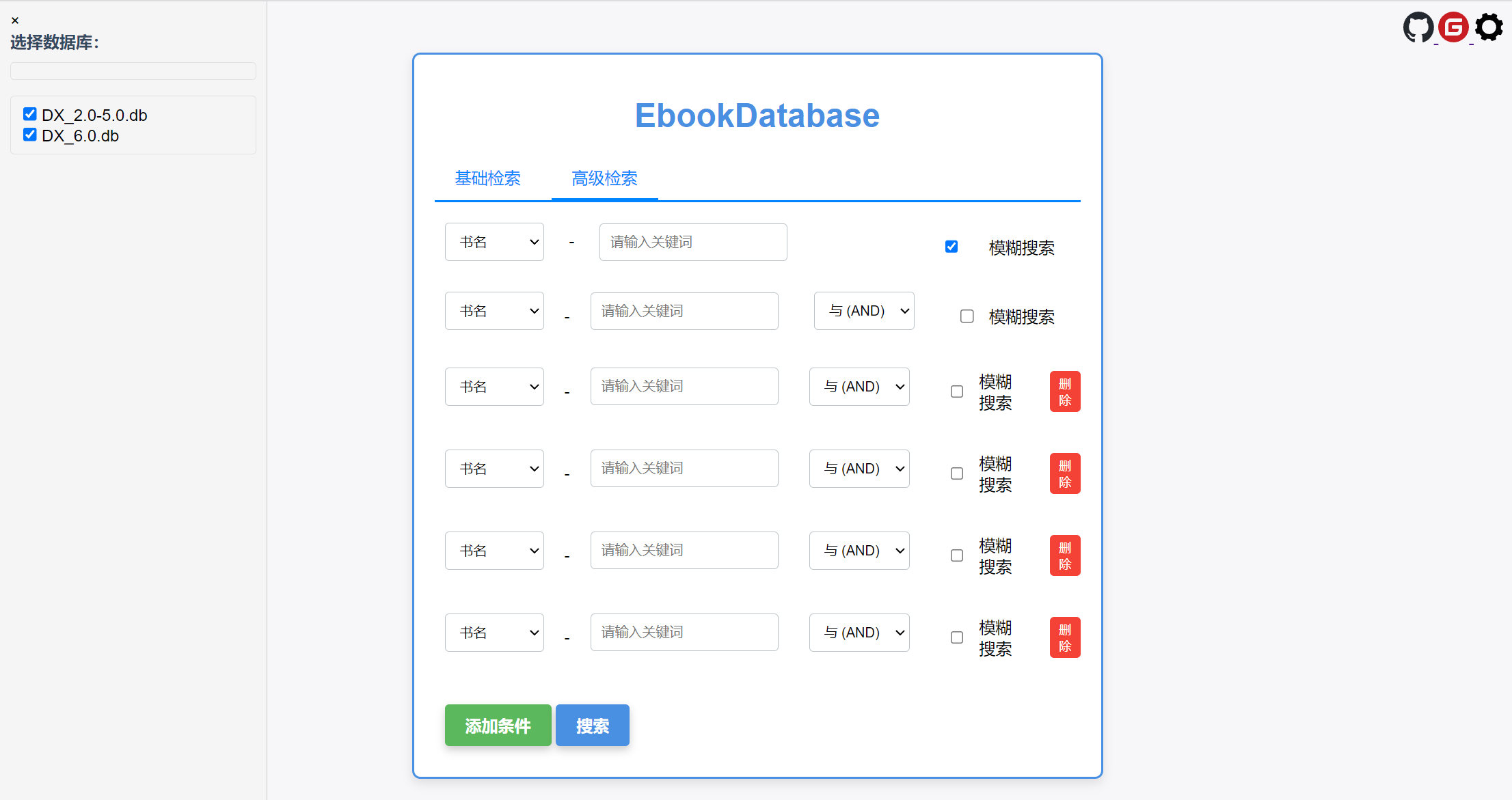Uncheck the DX_2.0-5.0.db database
The image size is (1512, 800).
click(29, 114)
